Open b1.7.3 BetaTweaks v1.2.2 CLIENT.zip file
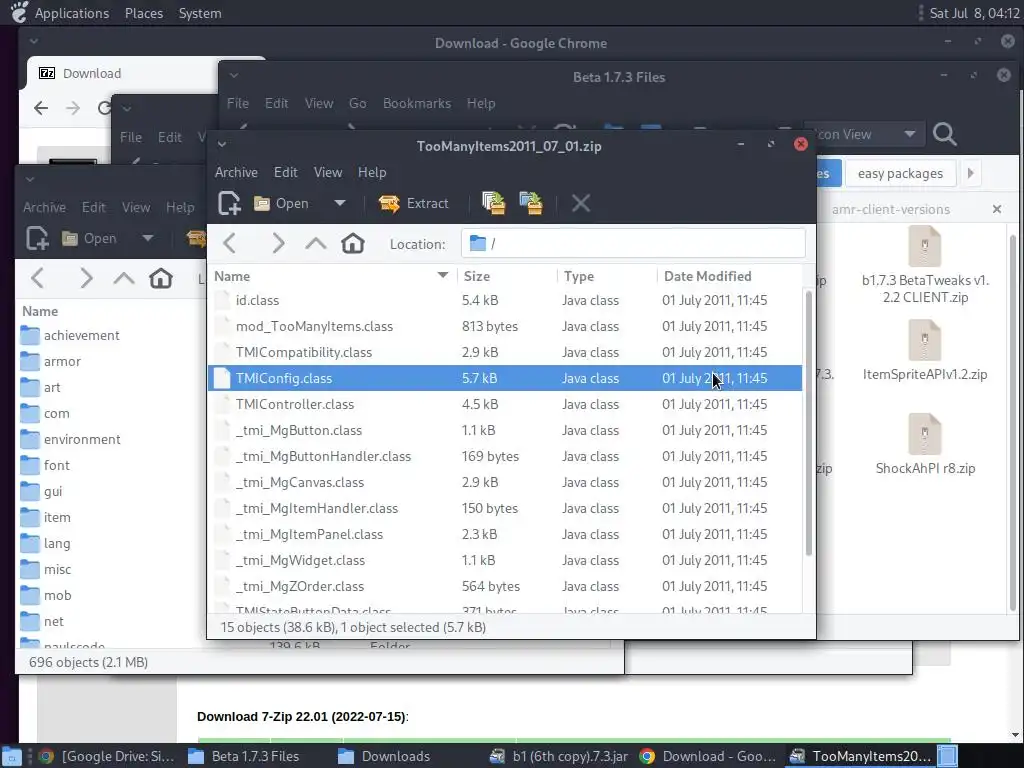Screen dimensions: 1024x768 coord(925,264)
